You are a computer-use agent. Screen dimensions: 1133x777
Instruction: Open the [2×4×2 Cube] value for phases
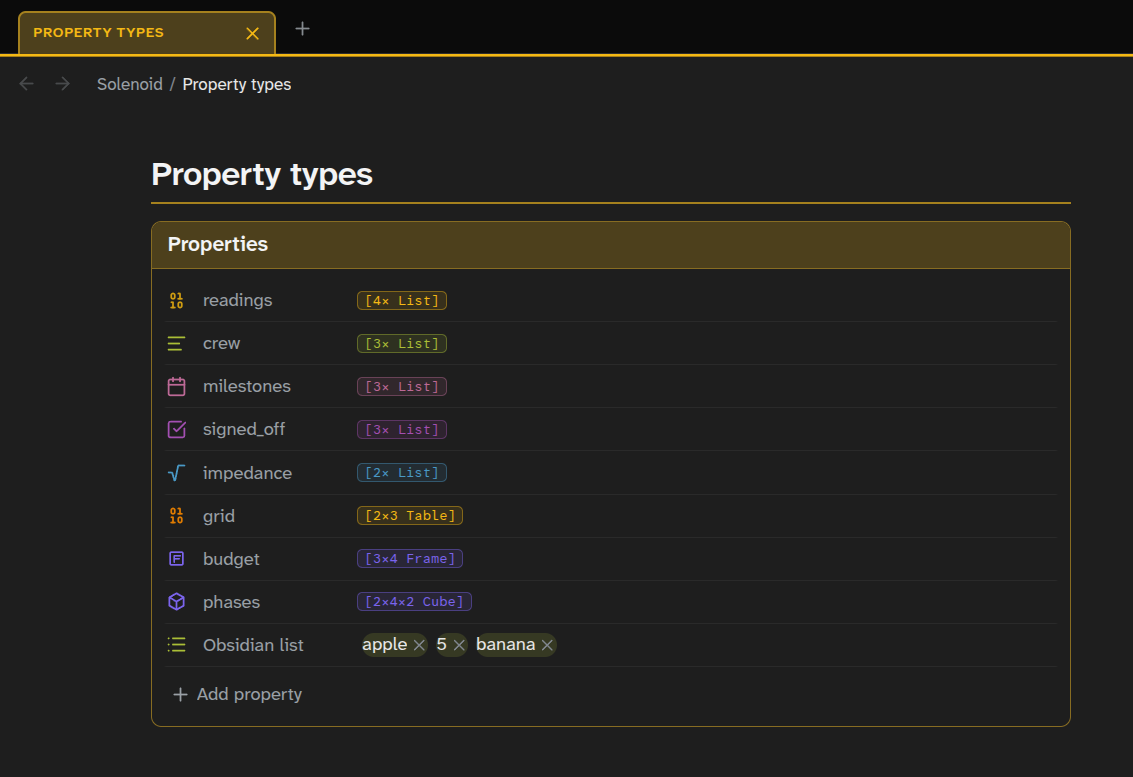point(414,601)
